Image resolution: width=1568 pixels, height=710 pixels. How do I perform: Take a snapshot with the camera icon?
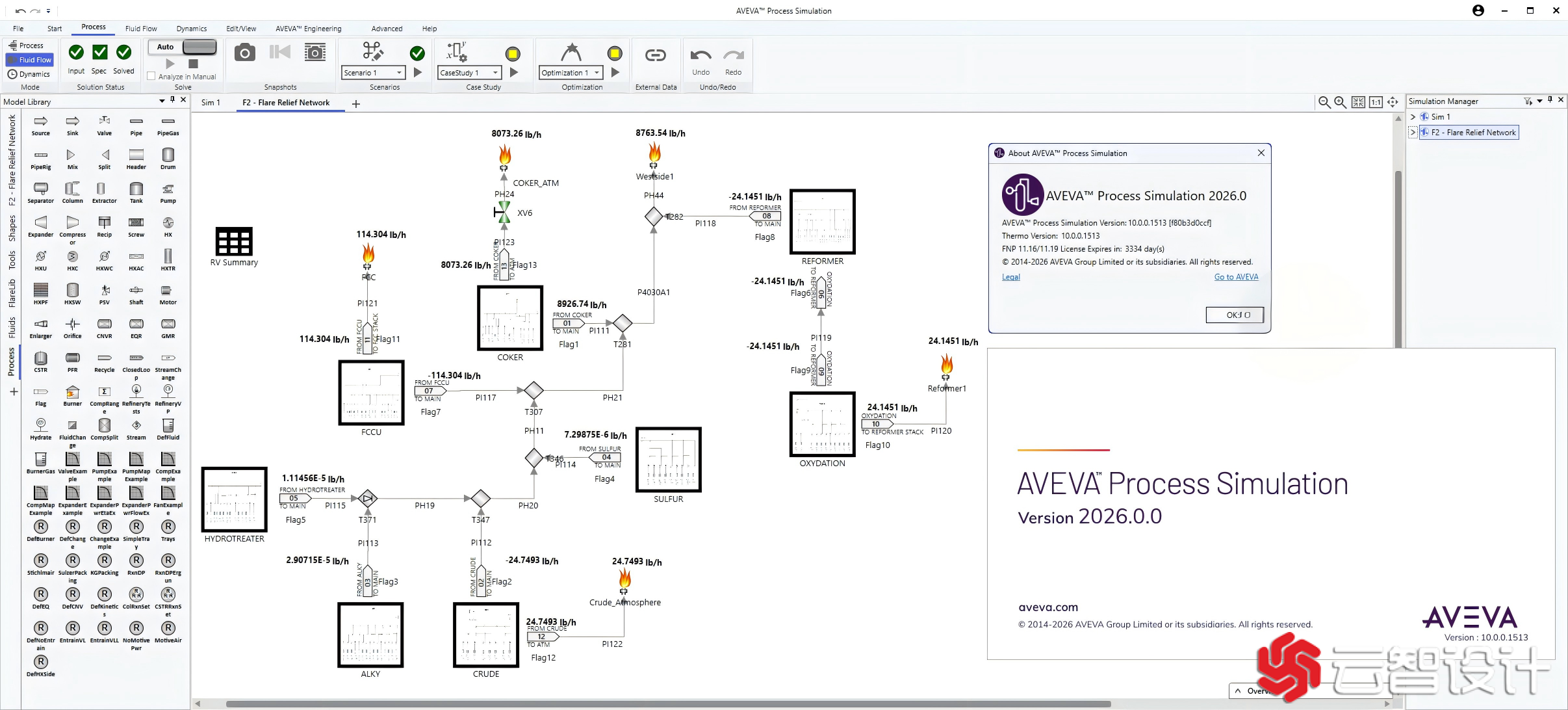[245, 53]
